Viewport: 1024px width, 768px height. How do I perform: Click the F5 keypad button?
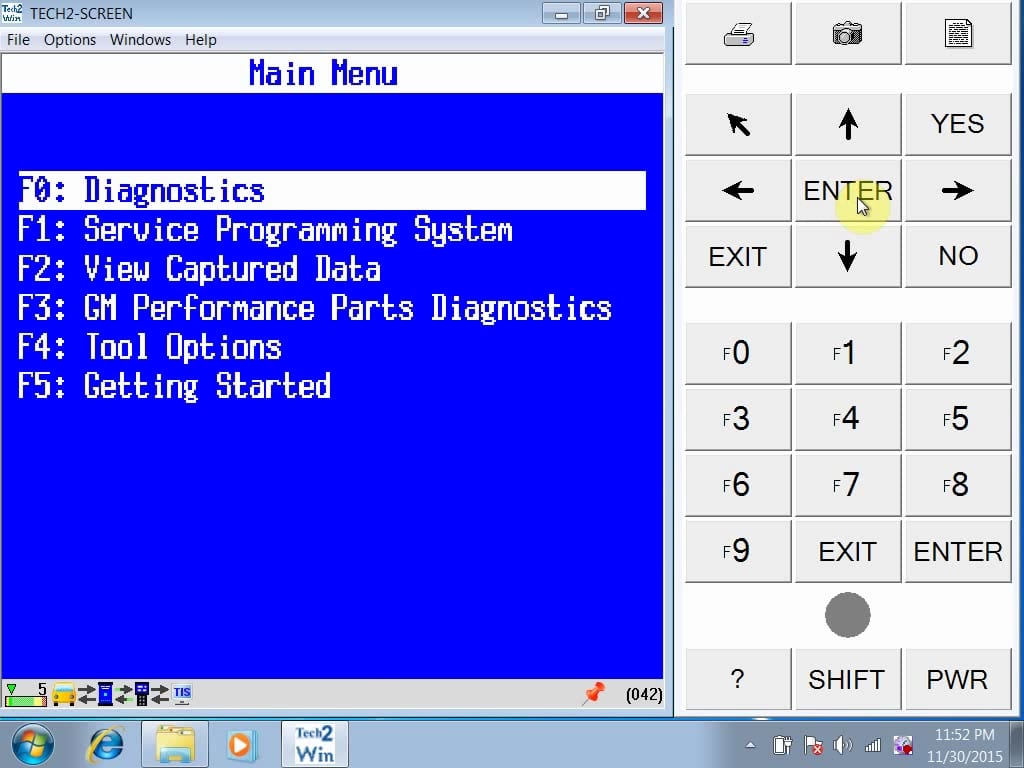click(957, 419)
